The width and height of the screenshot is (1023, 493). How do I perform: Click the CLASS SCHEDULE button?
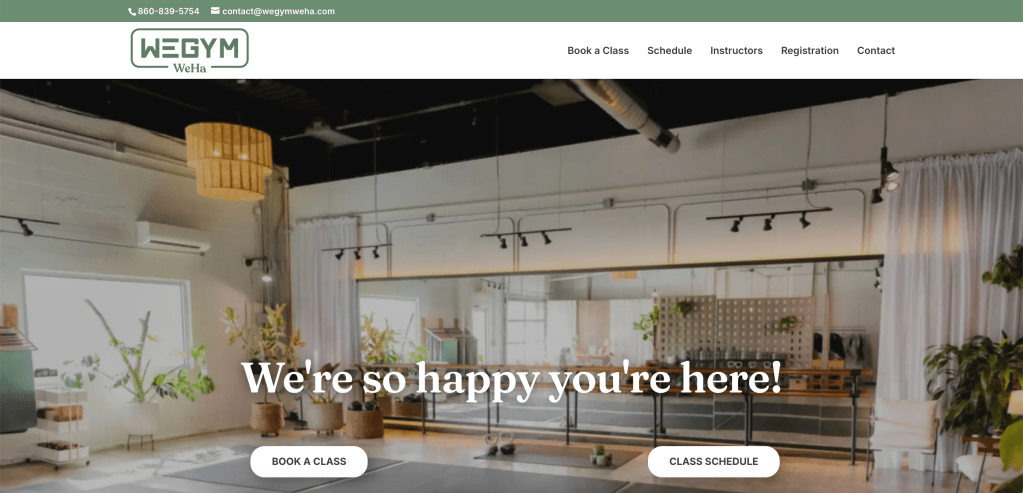coord(713,462)
